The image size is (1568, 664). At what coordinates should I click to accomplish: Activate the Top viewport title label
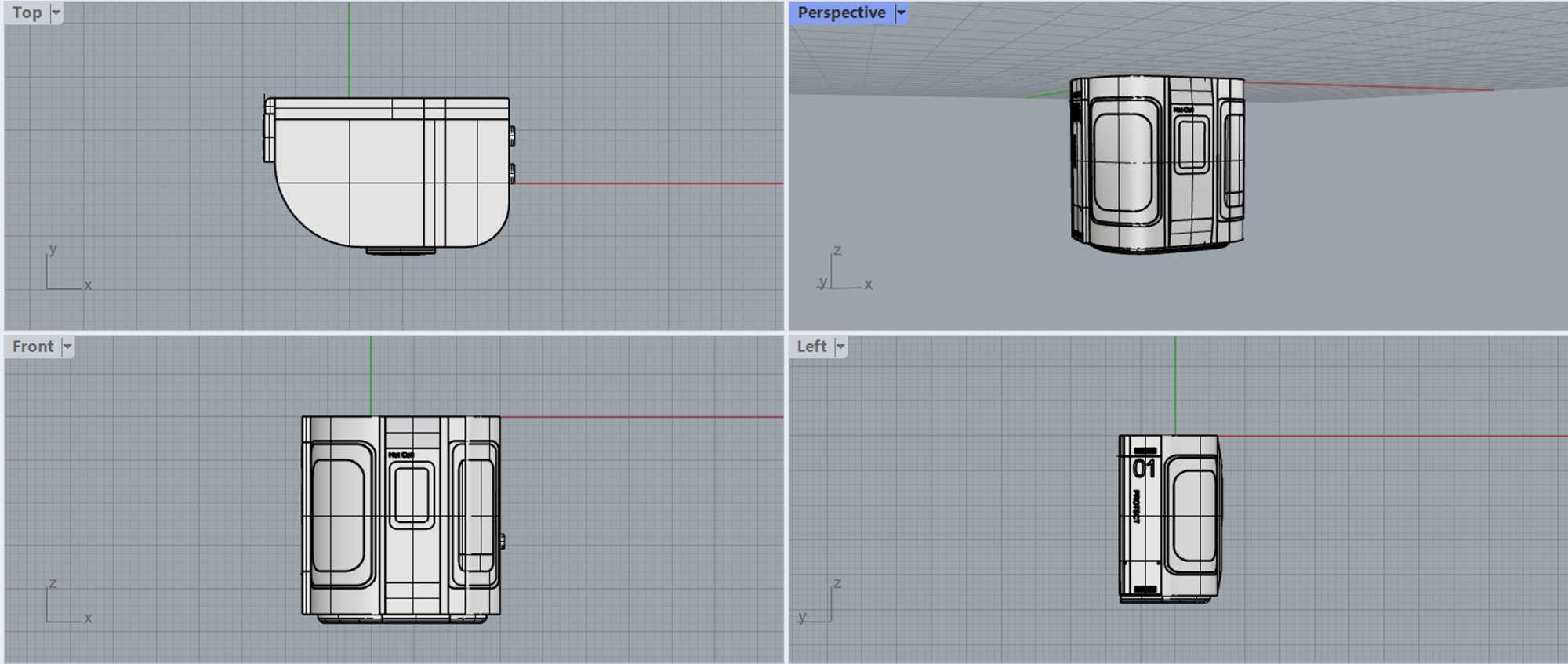(x=27, y=13)
